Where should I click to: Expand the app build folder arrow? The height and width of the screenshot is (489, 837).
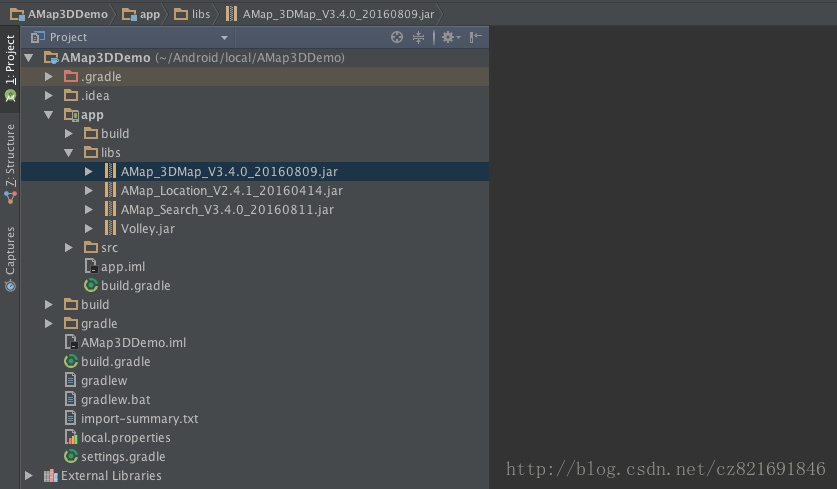[x=69, y=133]
